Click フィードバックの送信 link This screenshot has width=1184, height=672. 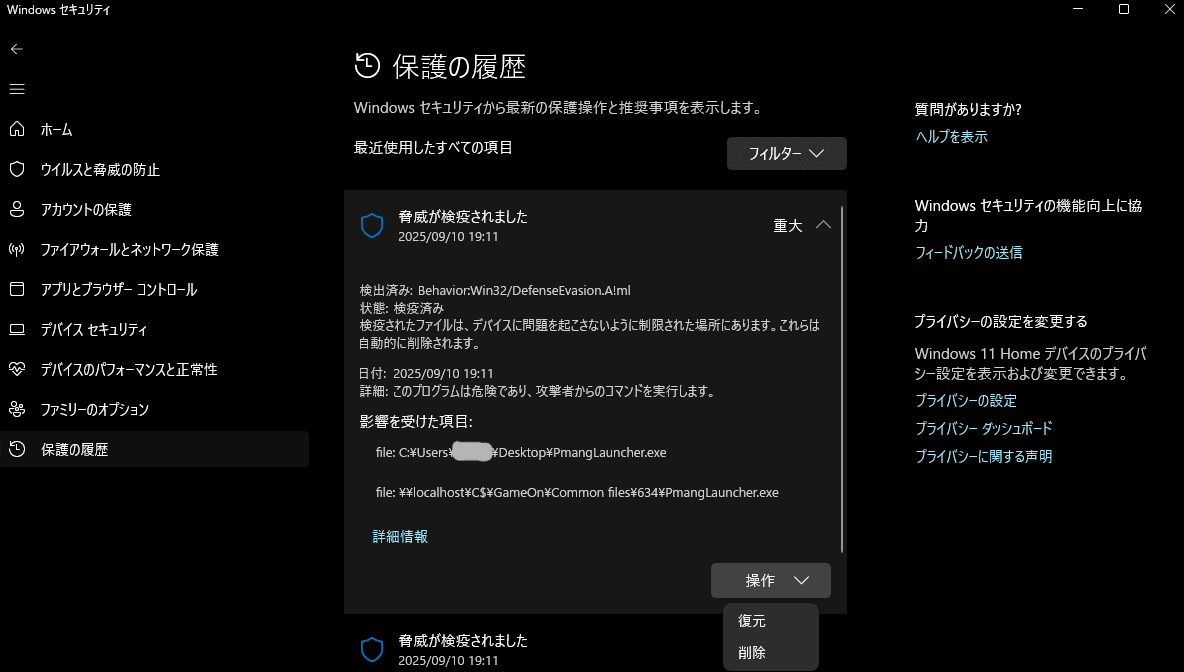969,252
